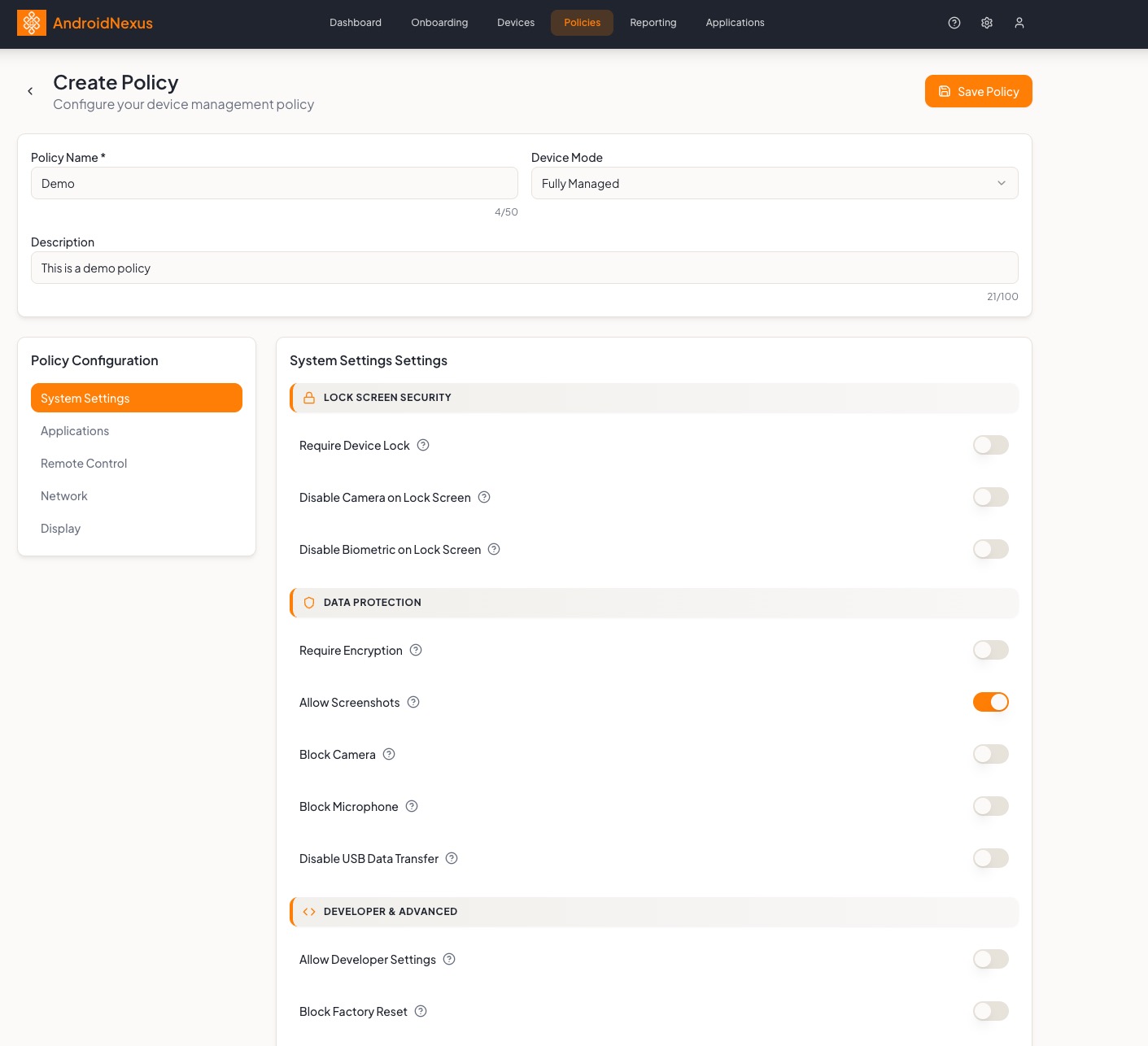Show help for Require Device Lock

423,445
